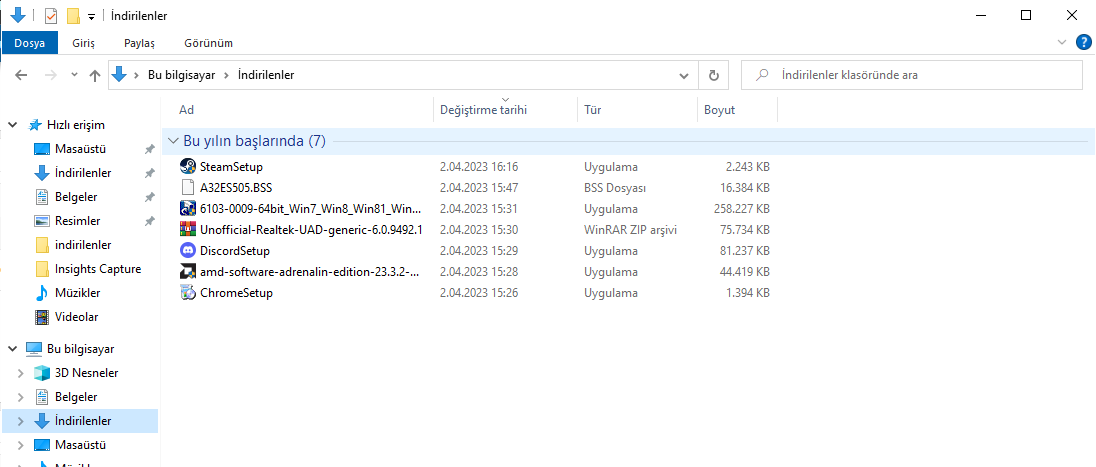Viewport: 1096px width, 467px height.
Task: Expand Belgeler under Bu bilgisayar
Action: click(x=21, y=397)
